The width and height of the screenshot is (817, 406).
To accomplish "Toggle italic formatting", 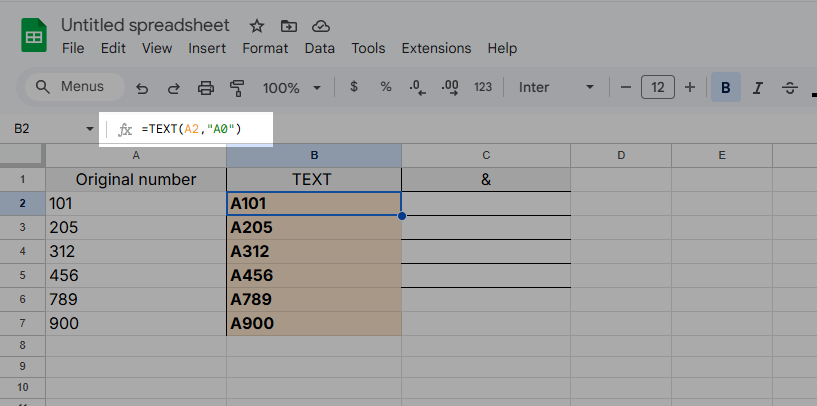I will click(x=758, y=87).
